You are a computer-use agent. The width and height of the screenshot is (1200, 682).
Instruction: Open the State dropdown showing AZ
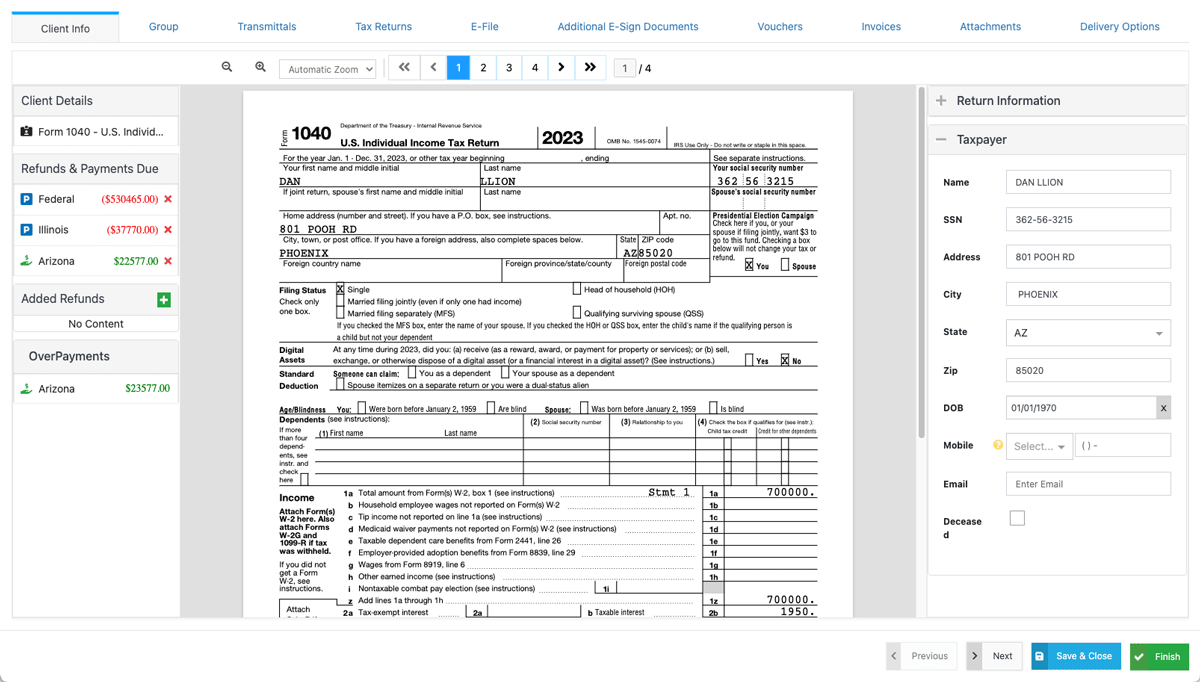1088,333
